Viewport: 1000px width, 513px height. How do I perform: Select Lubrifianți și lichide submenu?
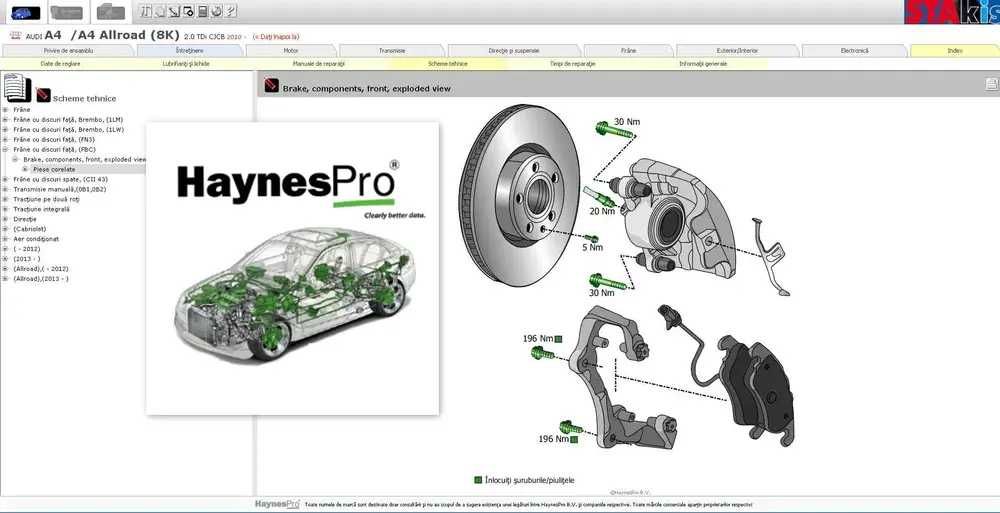(x=186, y=64)
